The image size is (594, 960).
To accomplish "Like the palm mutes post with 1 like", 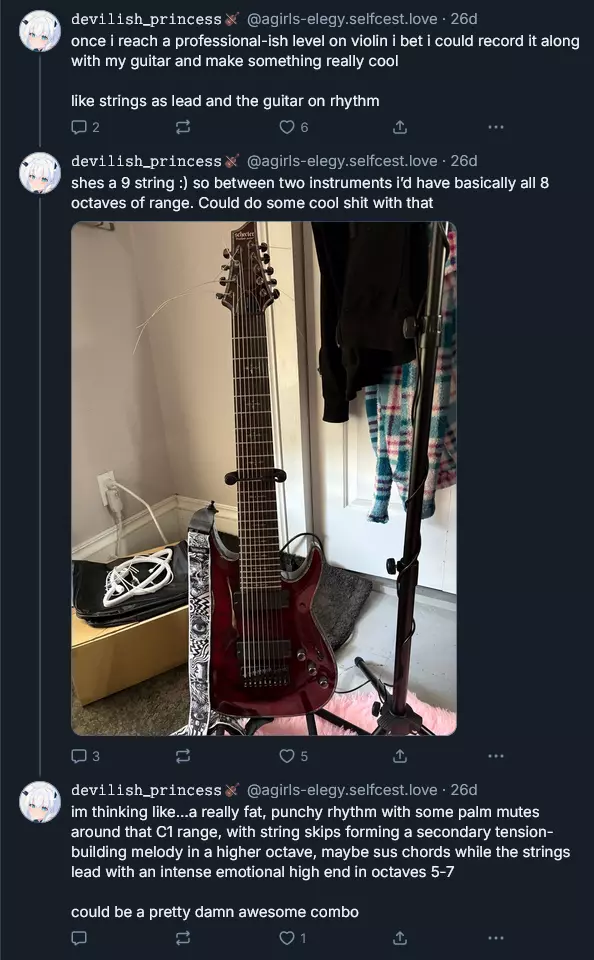I will 293,937.
